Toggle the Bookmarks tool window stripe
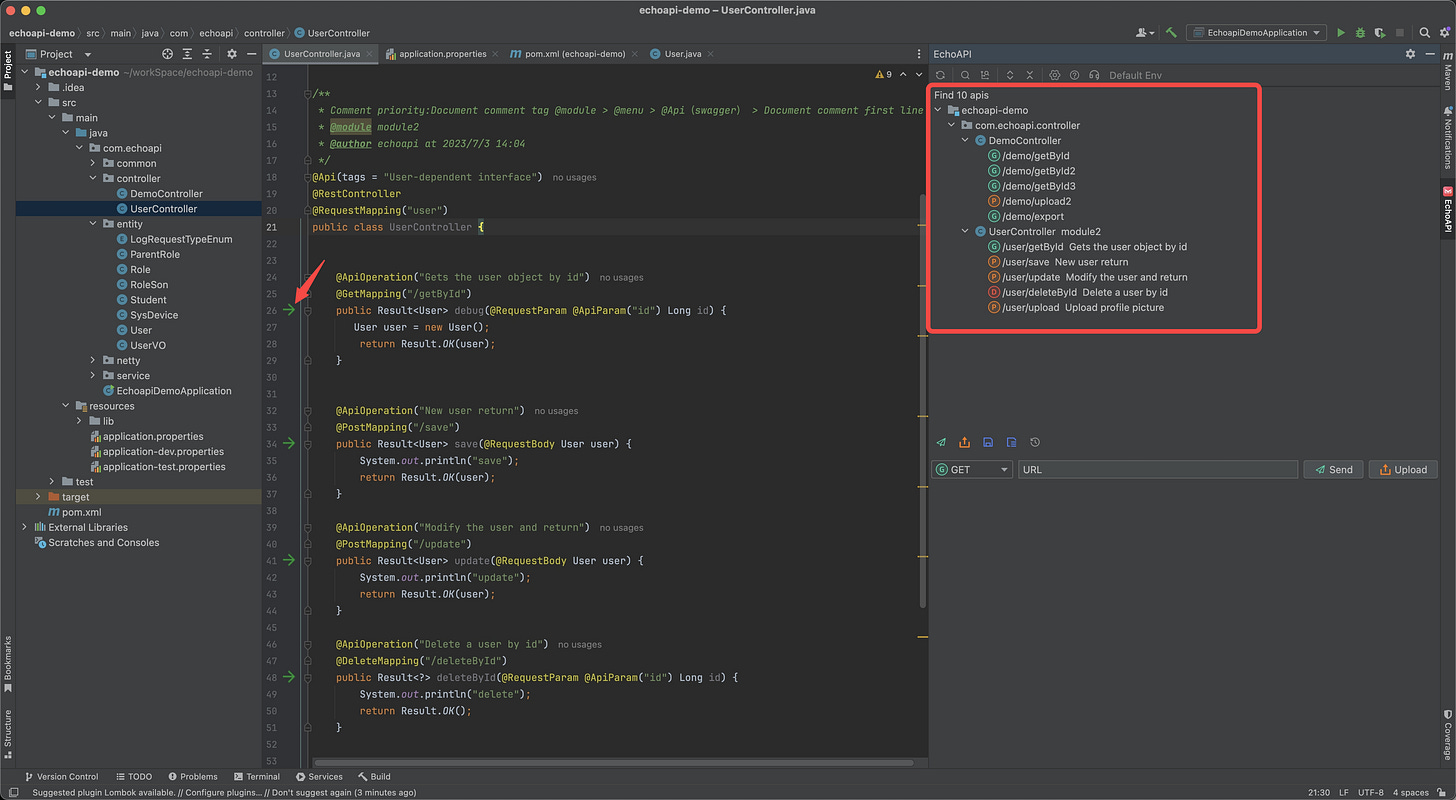Screen dimensions: 1456x800 pos(8,663)
